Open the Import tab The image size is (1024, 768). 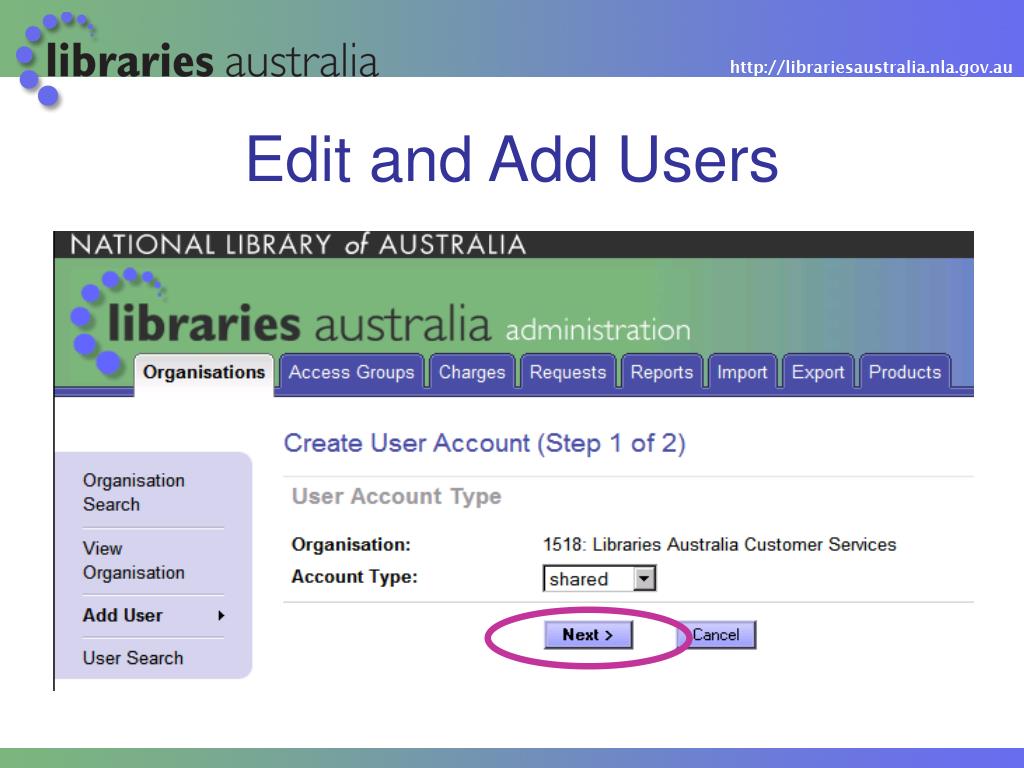tap(742, 373)
